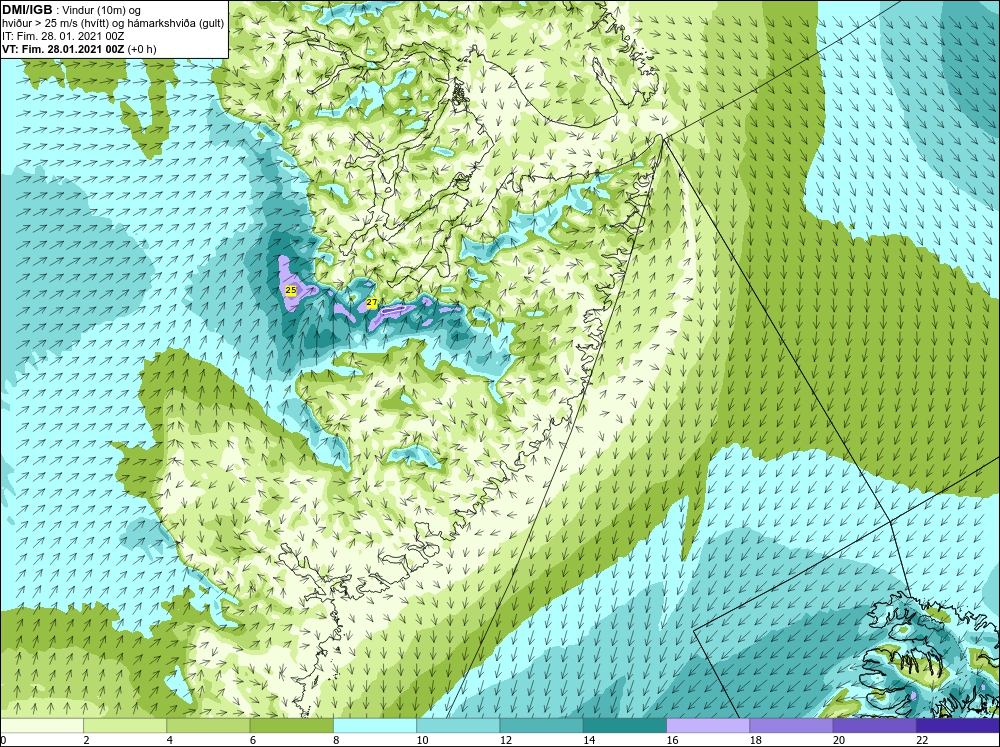The height and width of the screenshot is (747, 1000).
Task: Click the 'hviður > 25 m/s (hvítt)' description line
Action: [x=113, y=24]
